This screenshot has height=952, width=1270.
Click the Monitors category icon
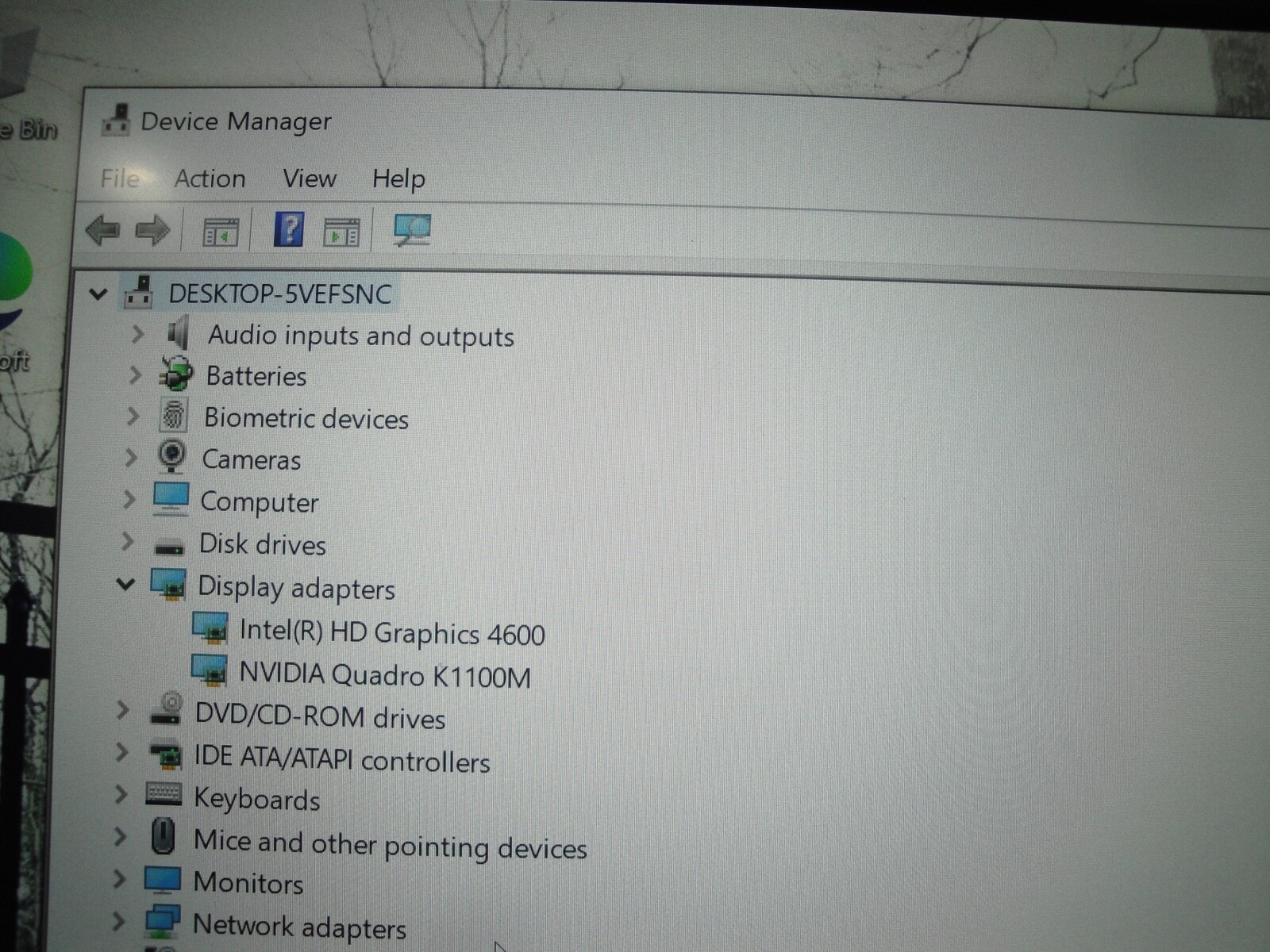pyautogui.click(x=163, y=880)
